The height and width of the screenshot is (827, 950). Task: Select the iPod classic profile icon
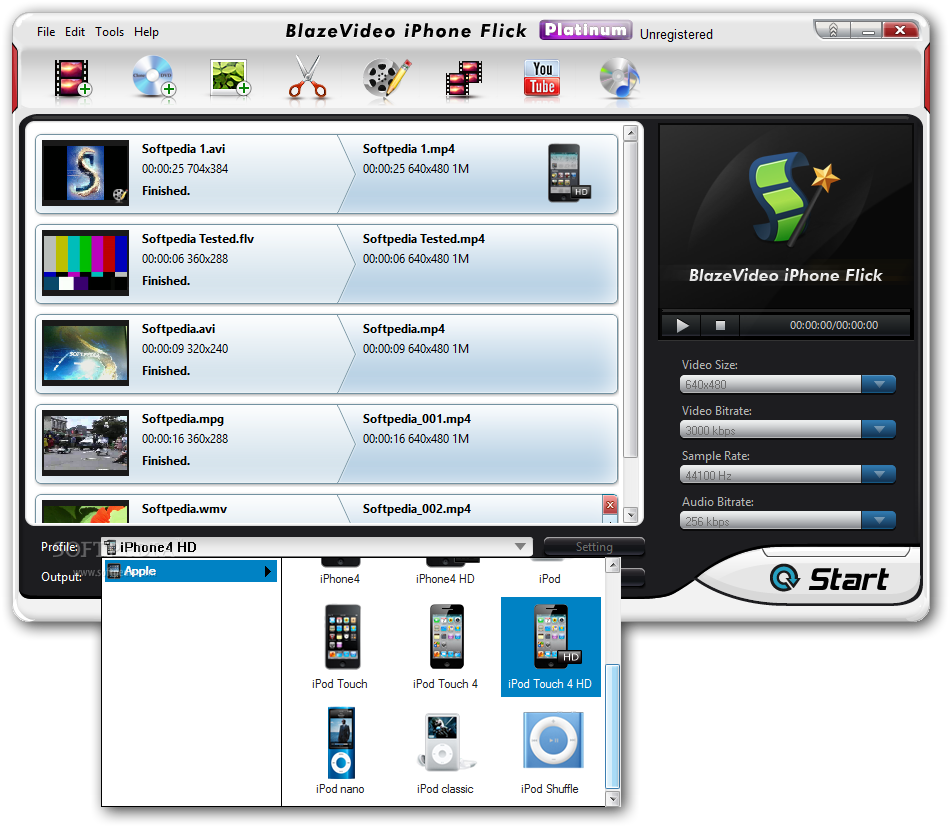coord(445,743)
